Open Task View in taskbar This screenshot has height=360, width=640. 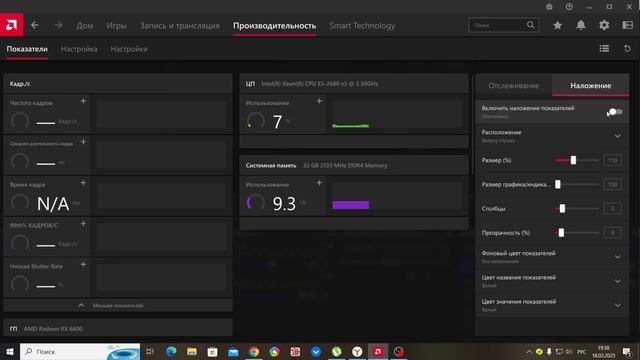pyautogui.click(x=150, y=351)
